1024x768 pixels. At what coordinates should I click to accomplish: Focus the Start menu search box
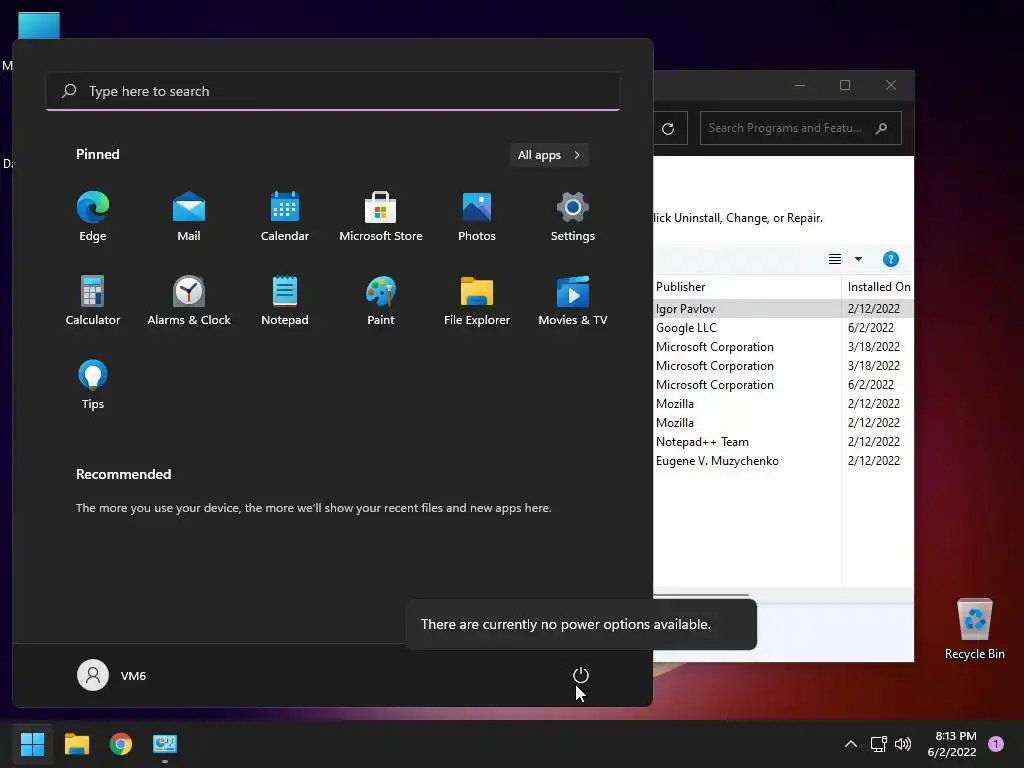click(x=333, y=91)
